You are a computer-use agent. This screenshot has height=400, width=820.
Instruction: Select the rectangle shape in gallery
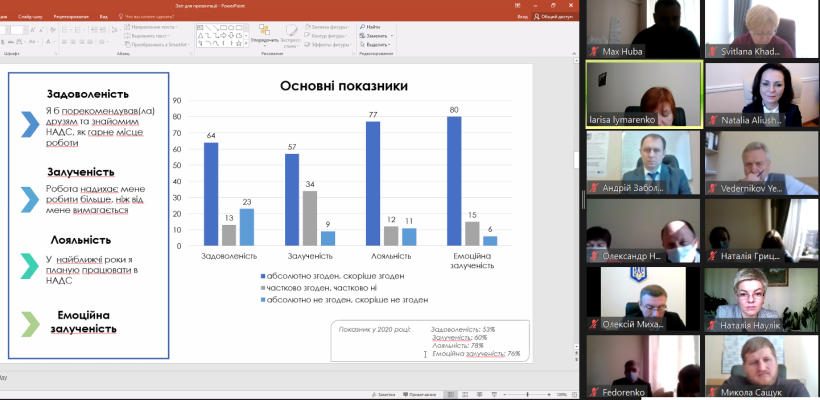[x=223, y=28]
